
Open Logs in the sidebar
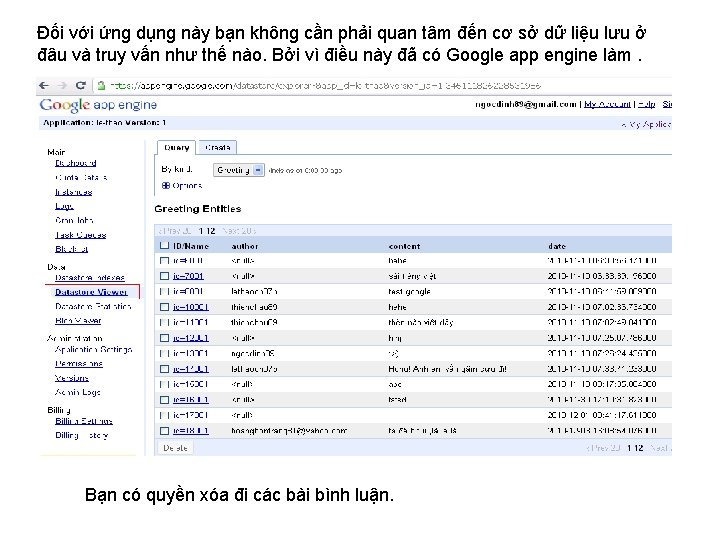tap(64, 206)
